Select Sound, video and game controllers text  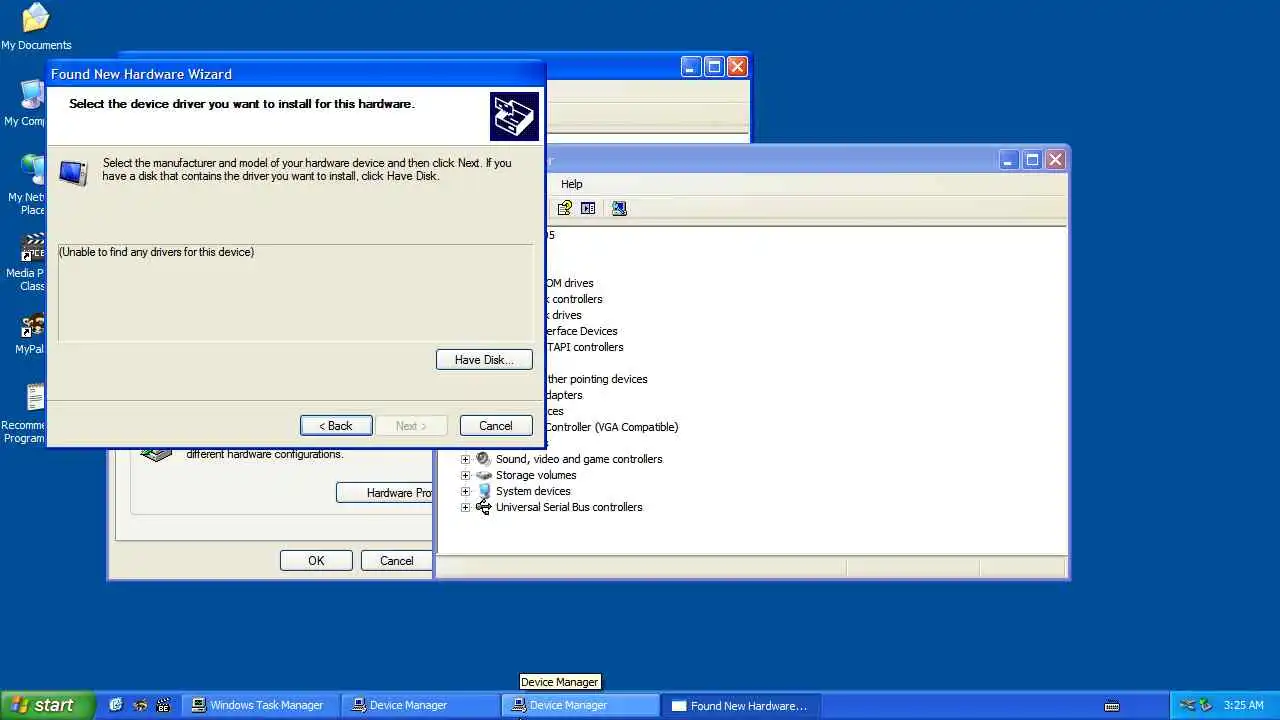tap(579, 459)
